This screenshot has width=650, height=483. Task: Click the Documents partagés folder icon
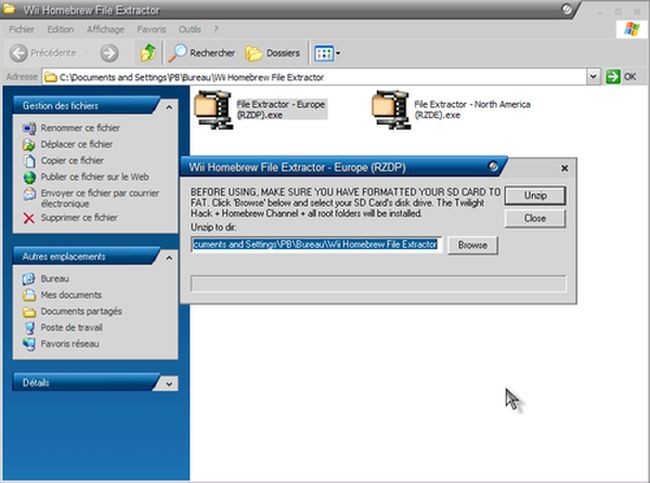coord(29,312)
